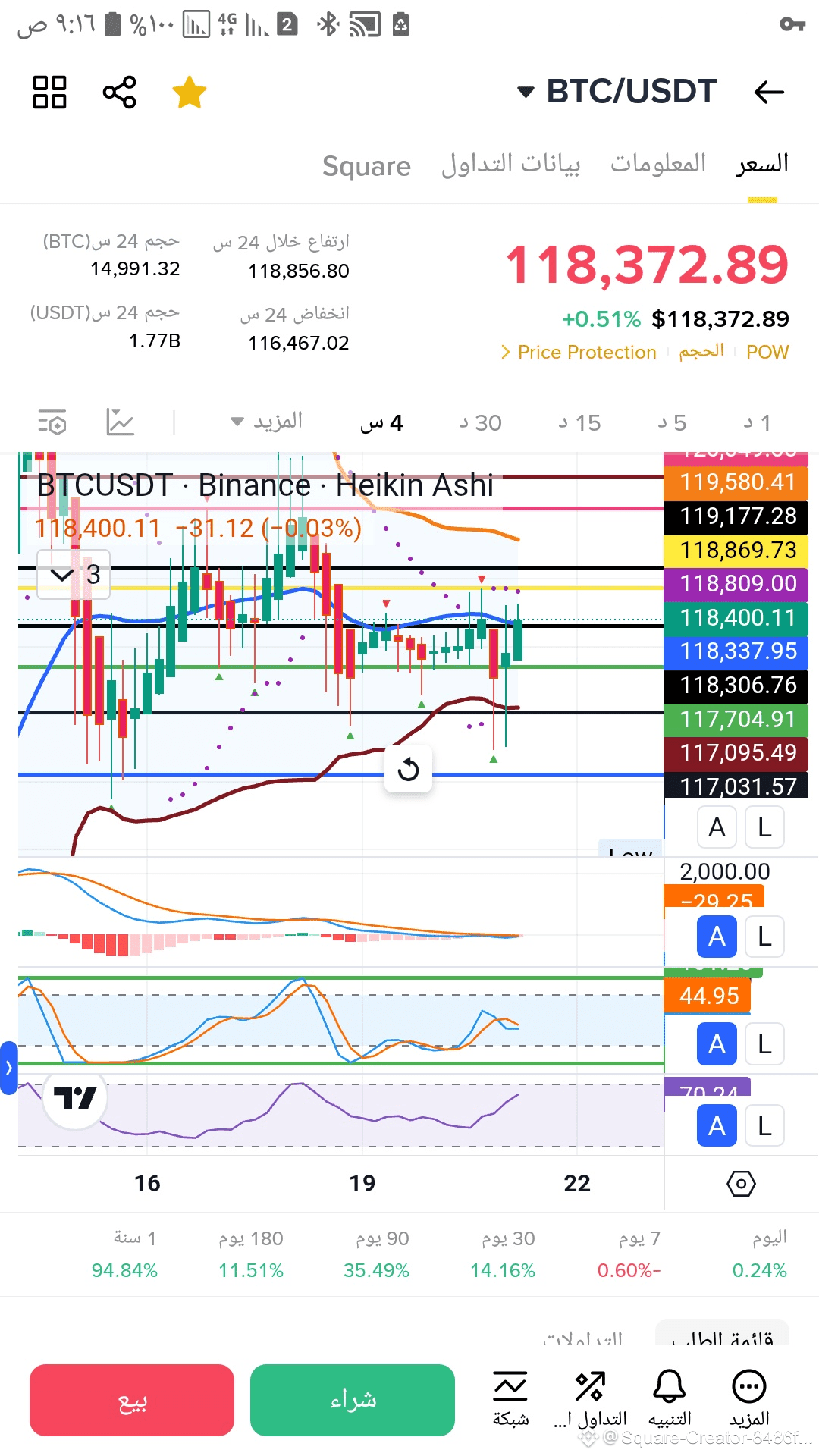This screenshot has height=1456, width=819.
Task: Toggle auto scale A on MACD pane
Action: click(x=717, y=937)
